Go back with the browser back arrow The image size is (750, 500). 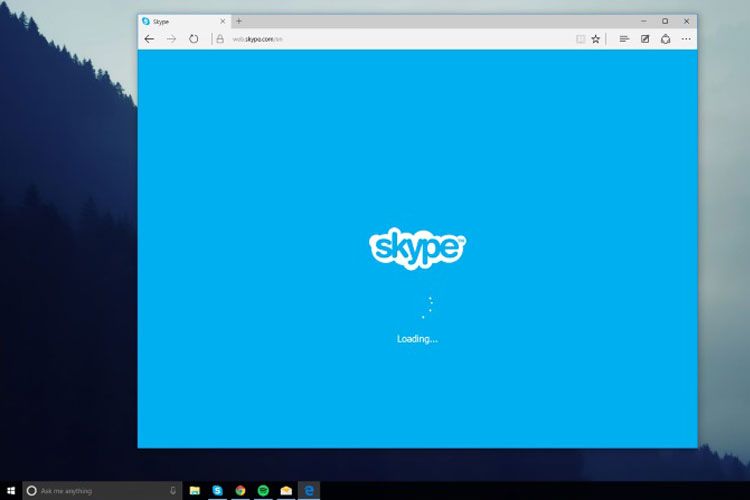149,39
